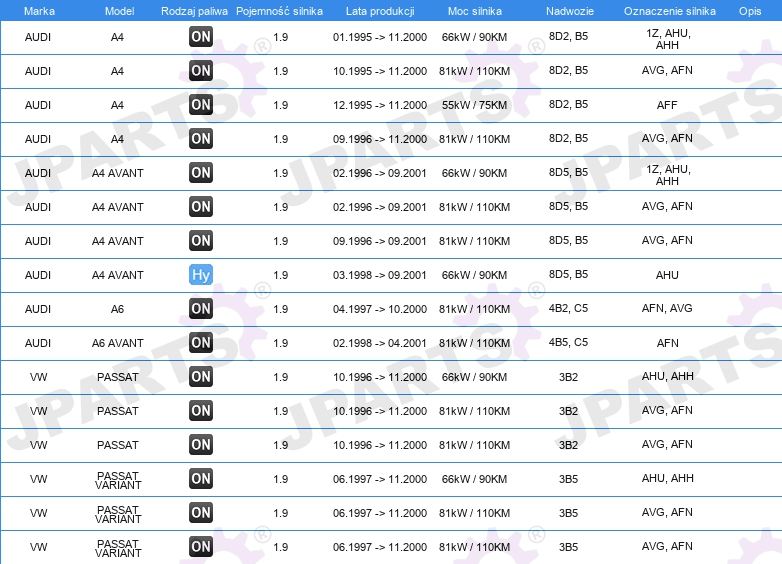Viewport: 782px width, 564px height.
Task: Click the Marka column header
Action: [39, 11]
